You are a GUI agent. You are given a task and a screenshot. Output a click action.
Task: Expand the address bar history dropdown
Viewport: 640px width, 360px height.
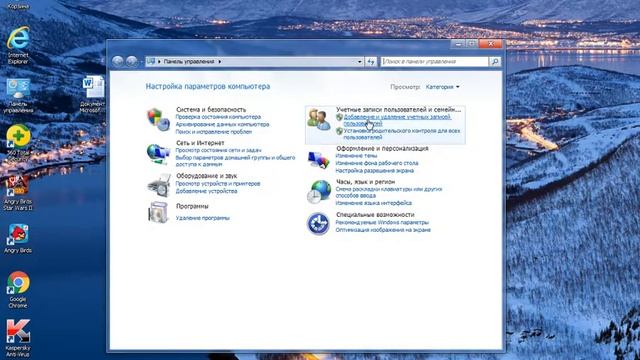click(359, 62)
